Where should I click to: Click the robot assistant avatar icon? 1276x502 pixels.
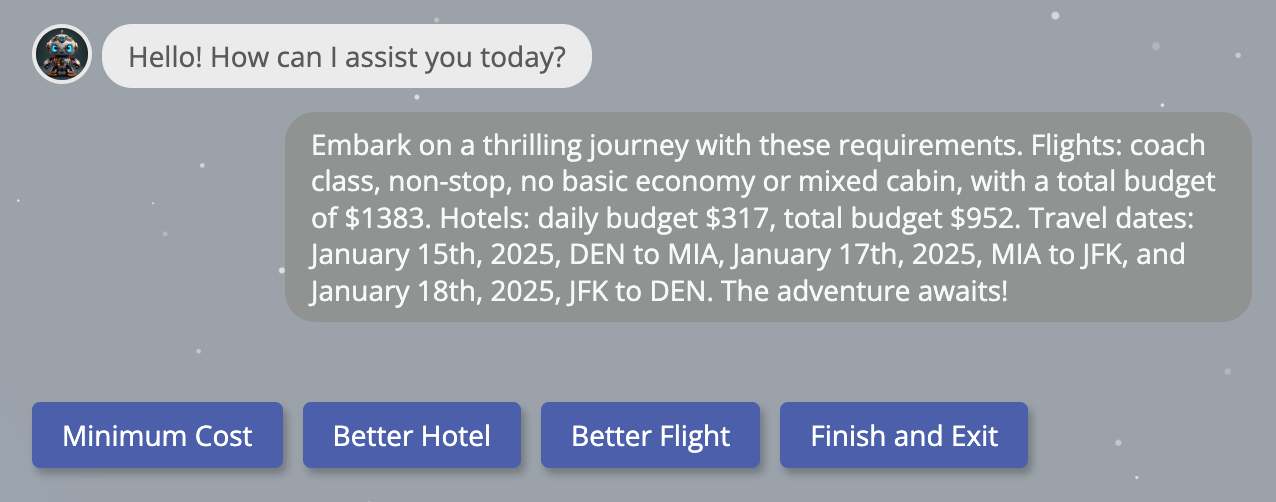pyautogui.click(x=62, y=54)
